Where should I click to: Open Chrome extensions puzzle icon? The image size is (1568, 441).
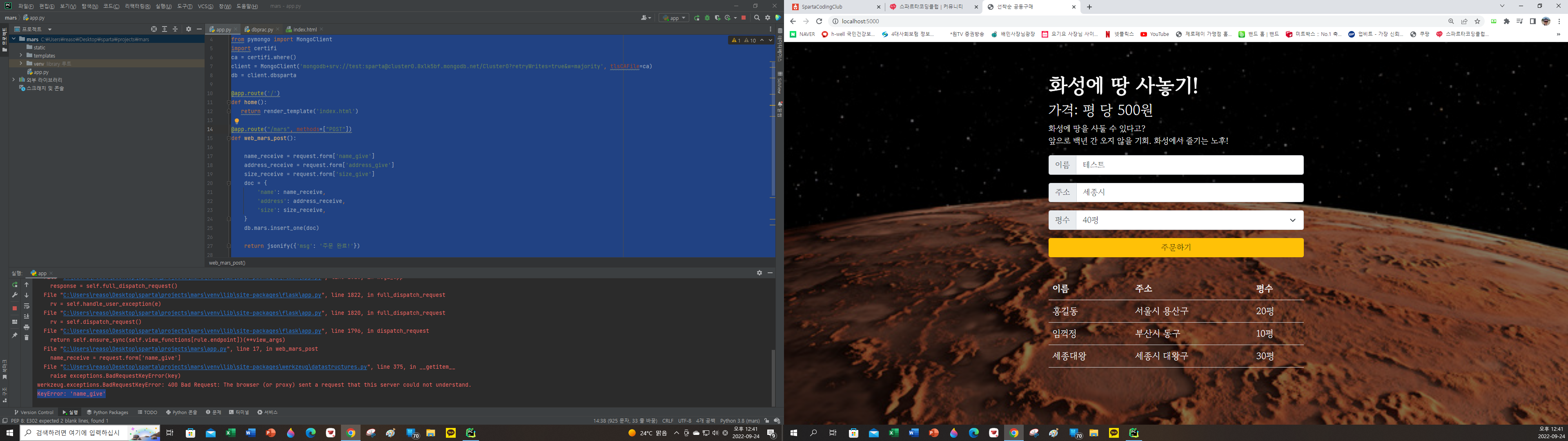pyautogui.click(x=1506, y=21)
